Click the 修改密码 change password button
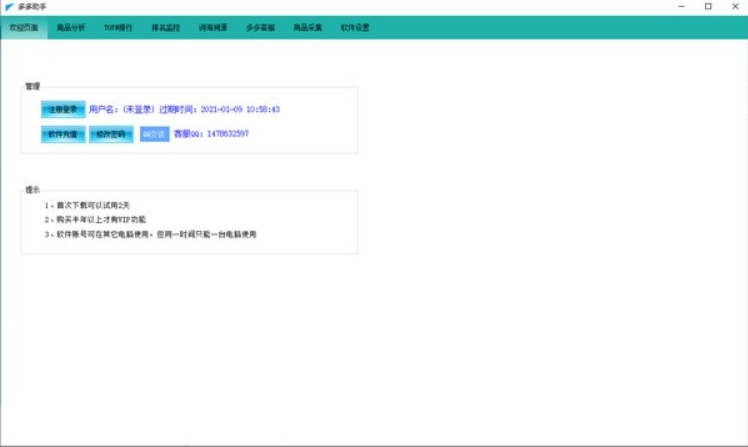The width and height of the screenshot is (748, 447). (110, 134)
